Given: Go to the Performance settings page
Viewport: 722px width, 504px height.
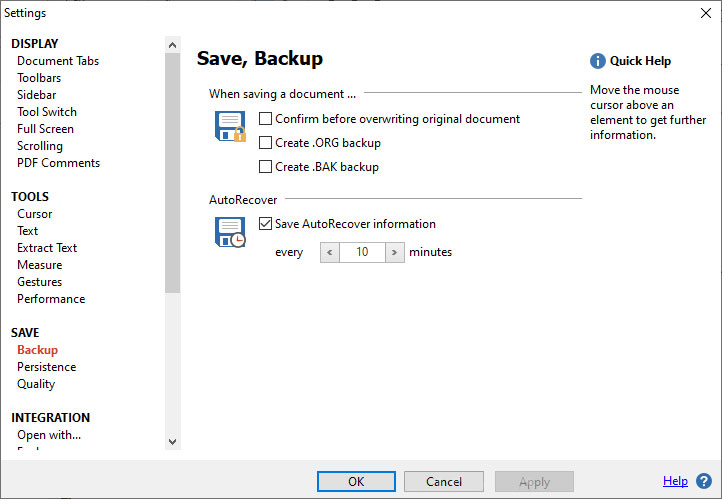Looking at the screenshot, I should (51, 299).
